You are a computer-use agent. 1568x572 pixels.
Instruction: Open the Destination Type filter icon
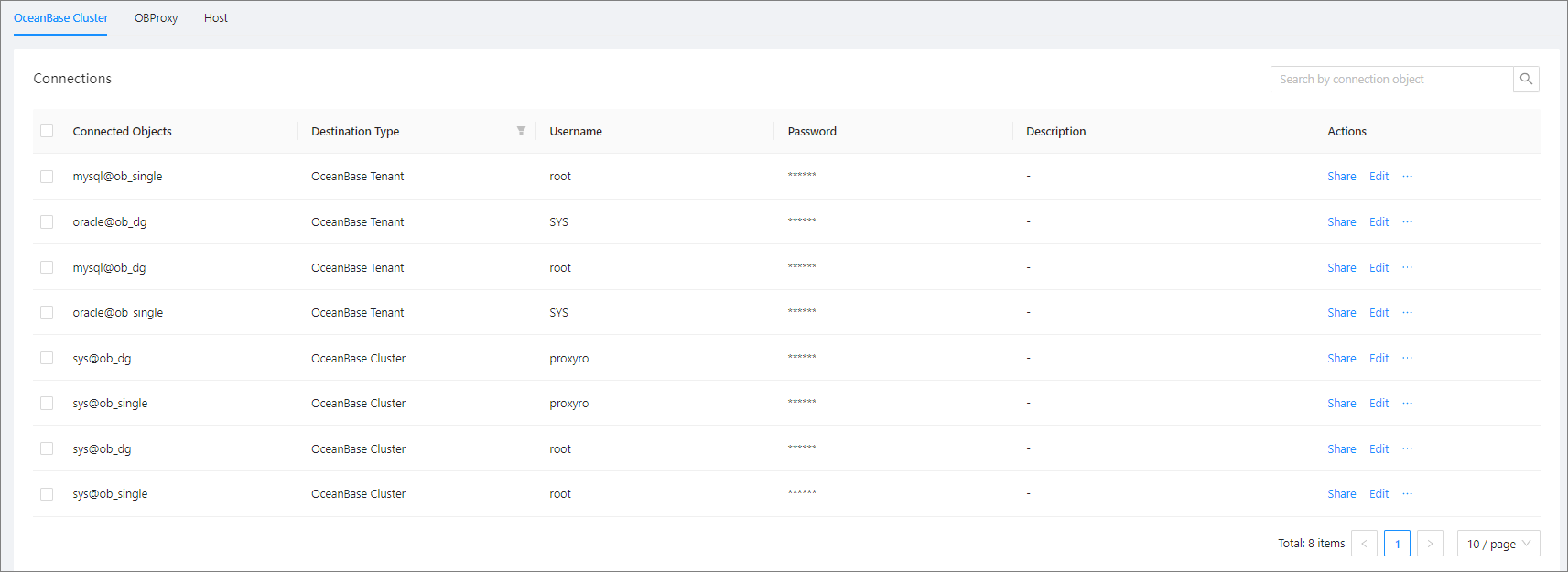coord(521,131)
